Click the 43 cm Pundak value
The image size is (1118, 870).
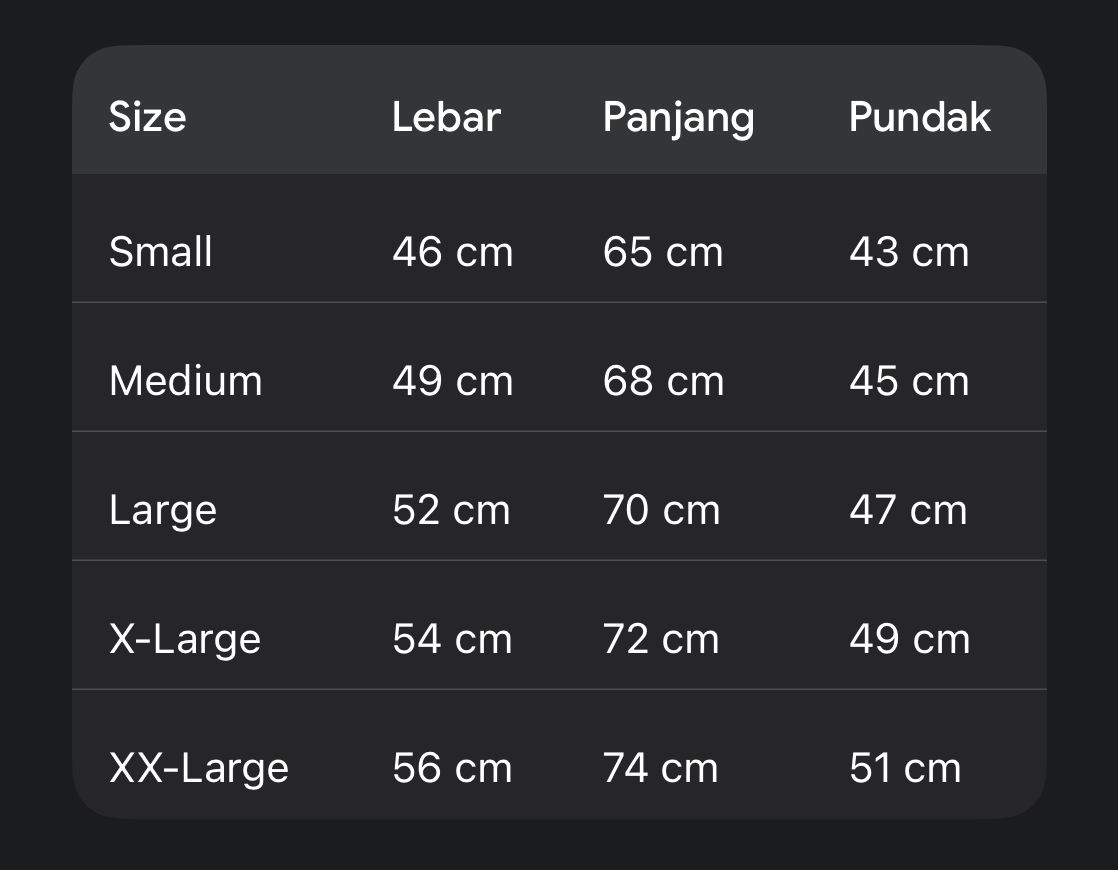pos(908,251)
